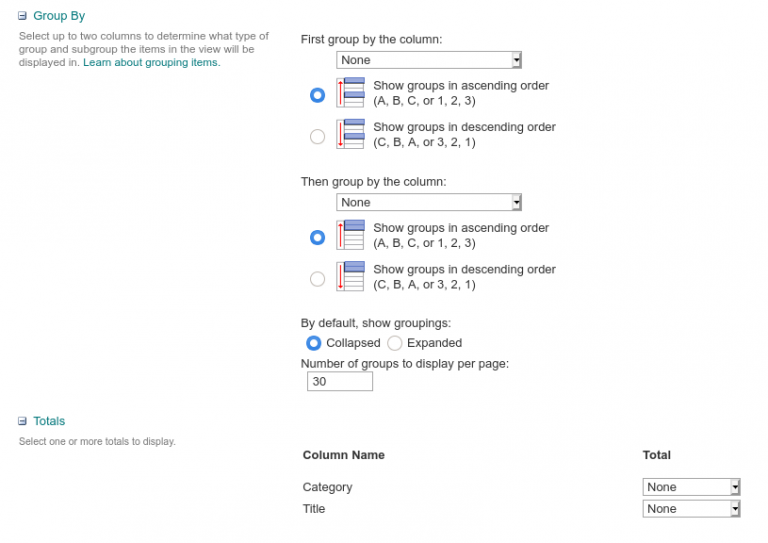
Task: Click the Group By section heading
Action: coord(59,16)
